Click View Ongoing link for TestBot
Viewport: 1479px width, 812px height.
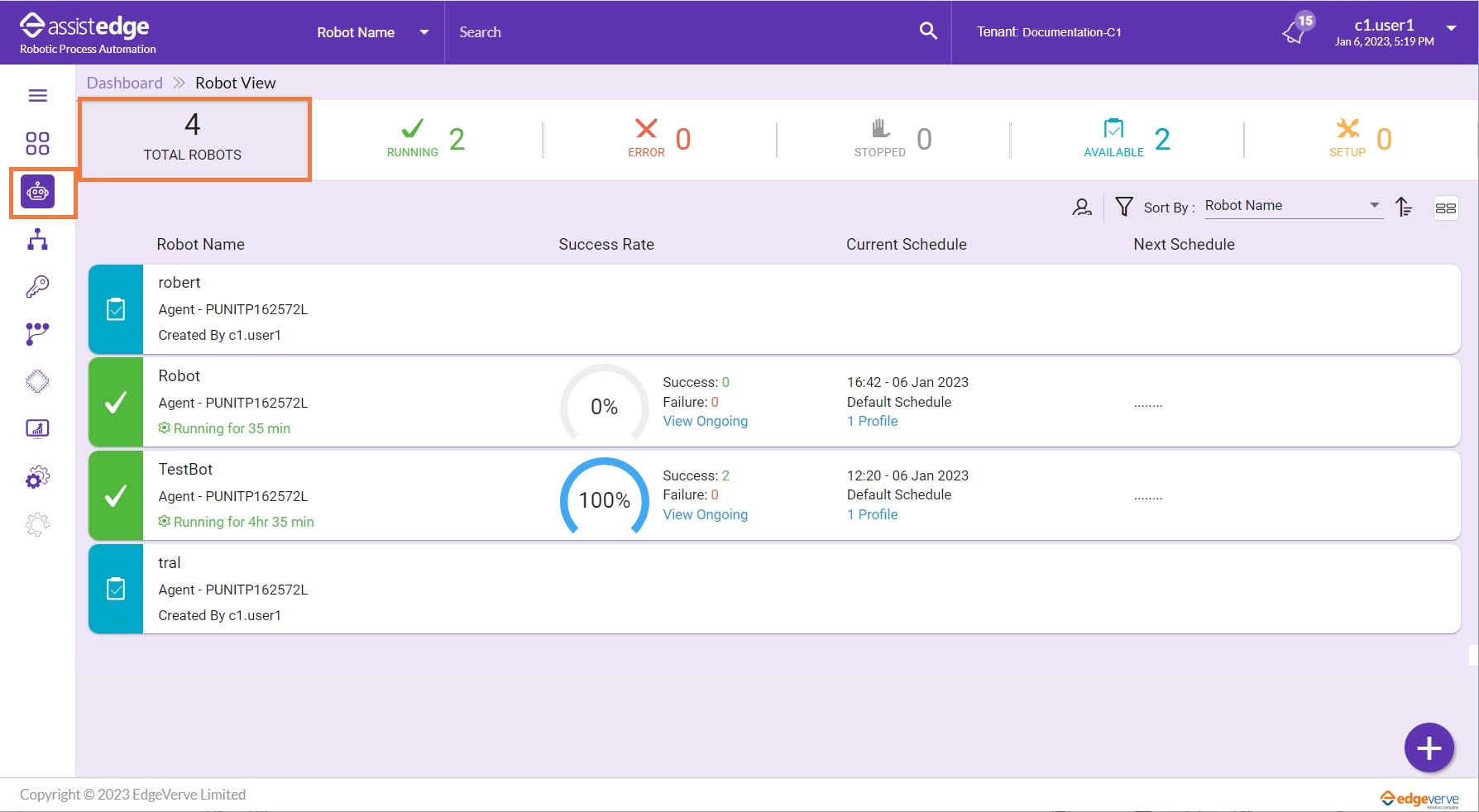coord(705,514)
